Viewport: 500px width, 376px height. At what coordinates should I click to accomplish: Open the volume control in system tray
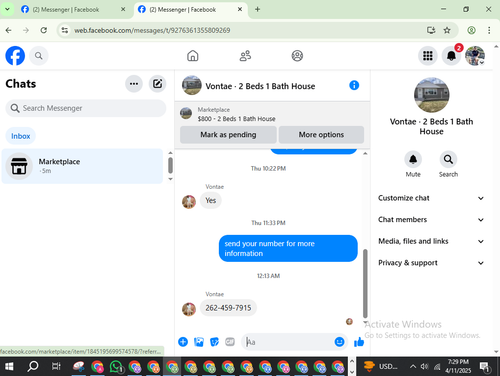pos(424,367)
